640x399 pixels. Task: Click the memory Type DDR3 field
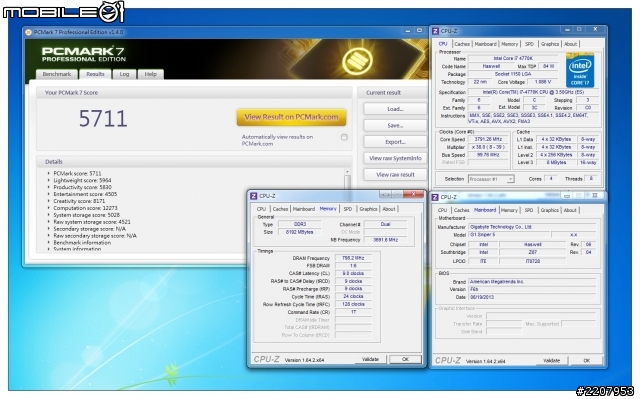pos(300,224)
